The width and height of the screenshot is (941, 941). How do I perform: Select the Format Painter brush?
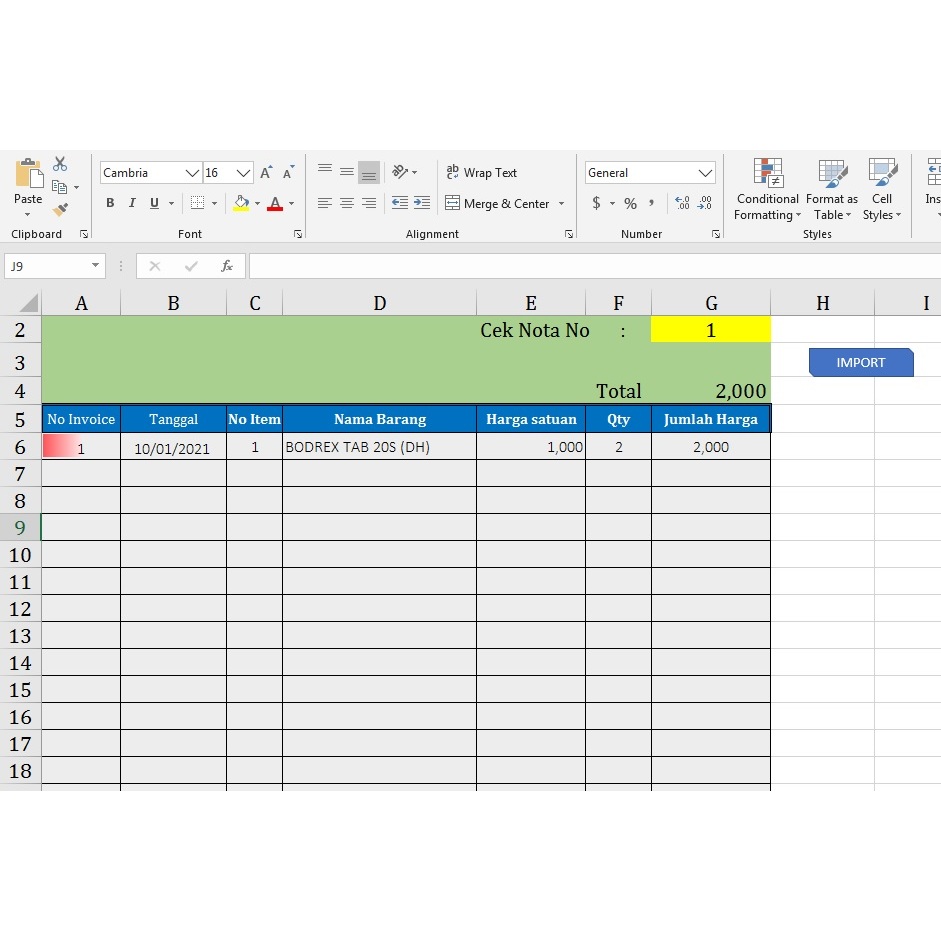click(60, 209)
